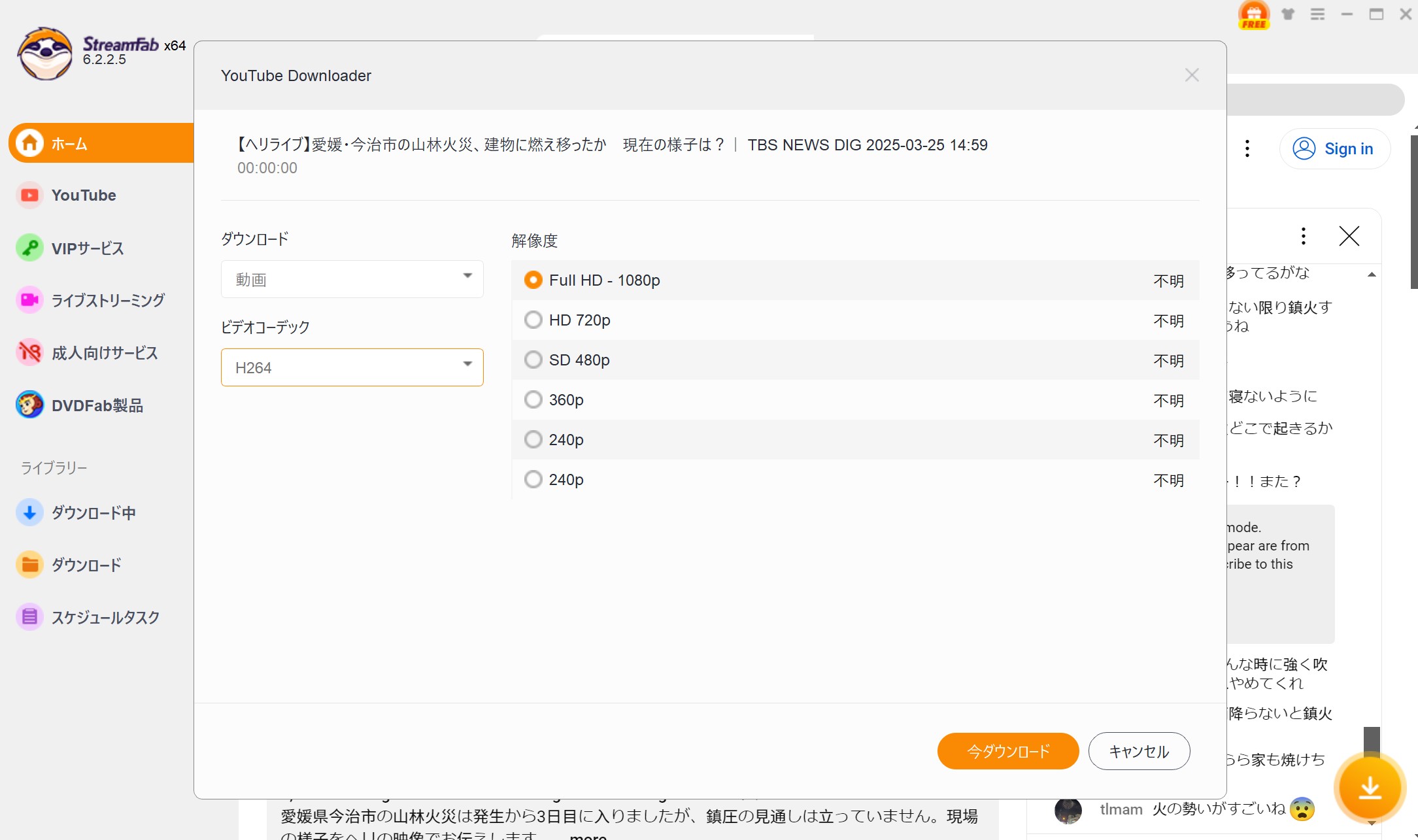
Task: Click the home house icon
Action: pos(29,143)
